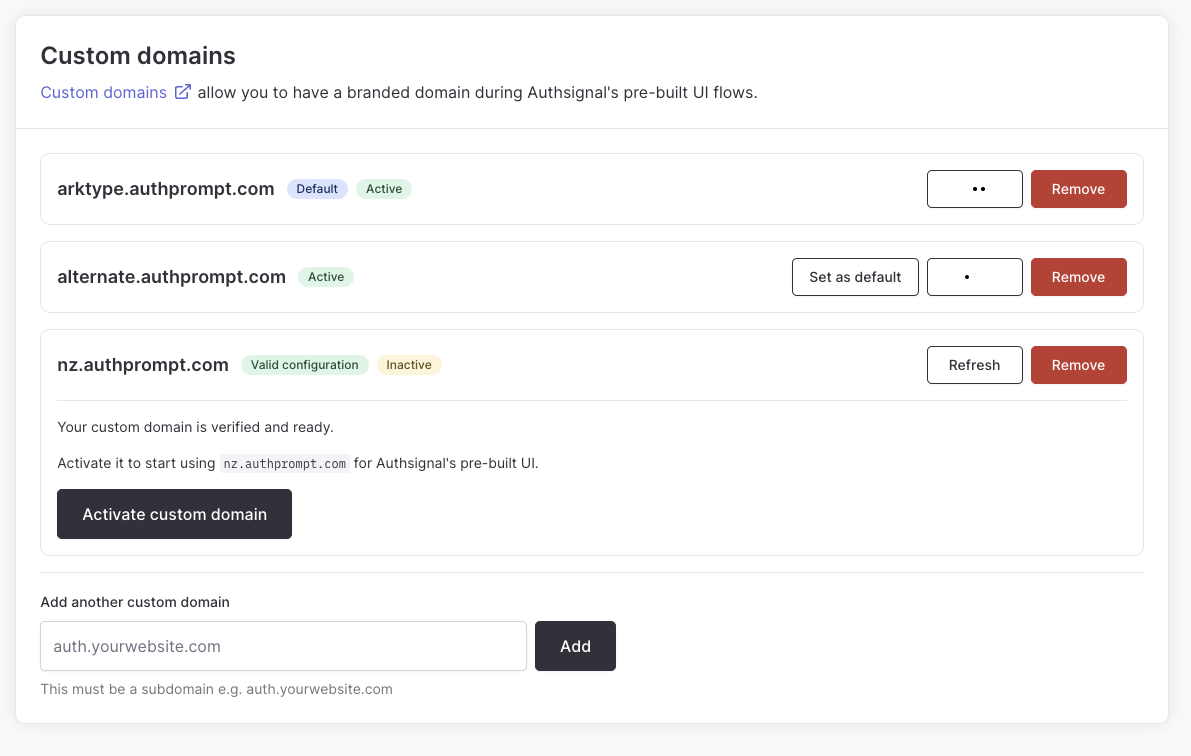
Task: Set alternate.authprompt.com as the default domain
Action: (855, 277)
